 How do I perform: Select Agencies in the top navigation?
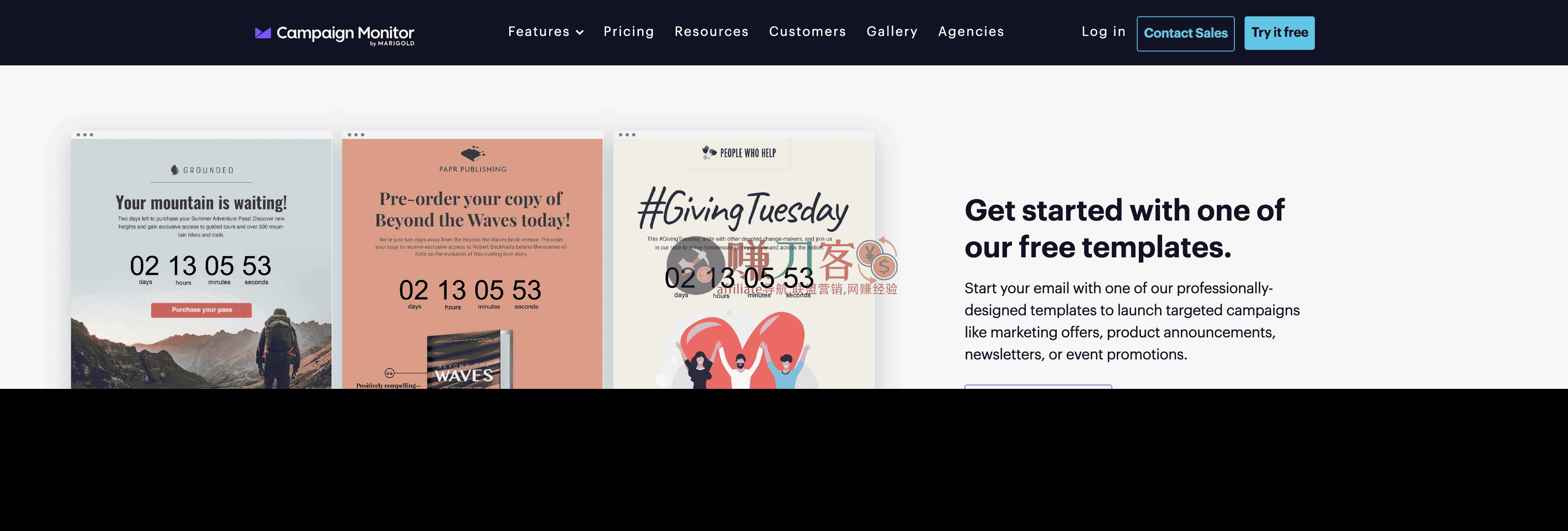971,32
